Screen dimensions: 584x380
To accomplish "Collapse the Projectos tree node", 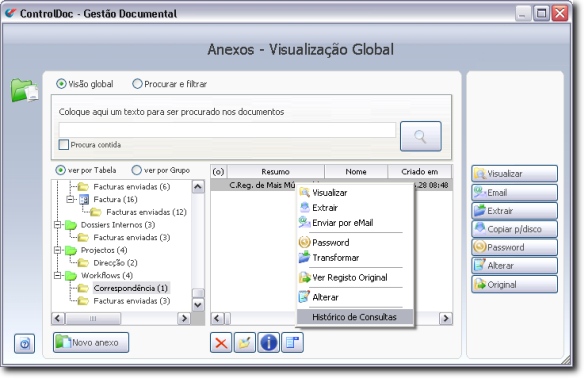I will click(57, 250).
